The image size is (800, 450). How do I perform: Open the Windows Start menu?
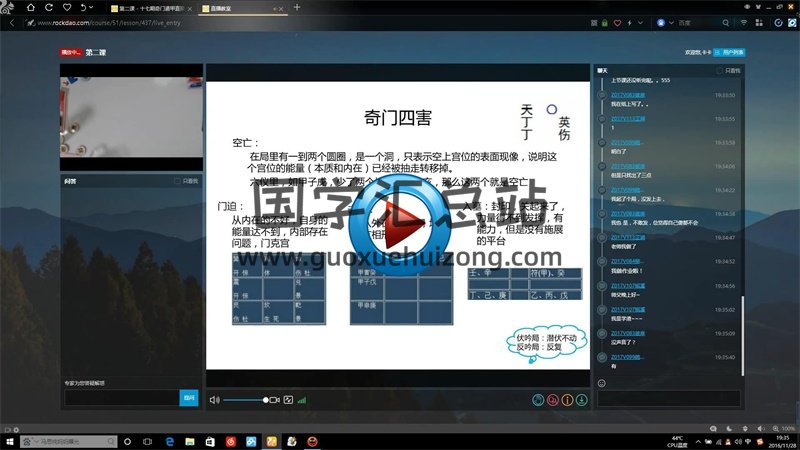(8, 441)
